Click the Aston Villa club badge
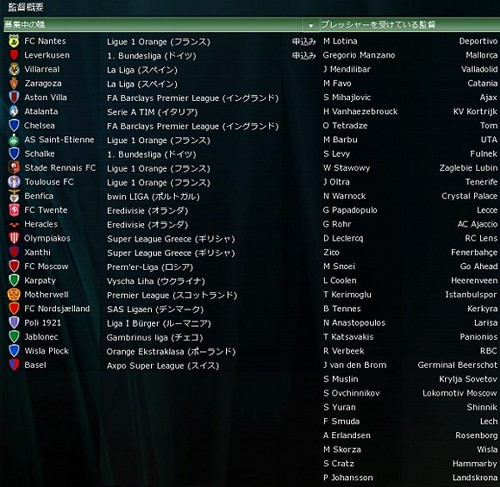This screenshot has width=500, height=487. tap(14, 97)
